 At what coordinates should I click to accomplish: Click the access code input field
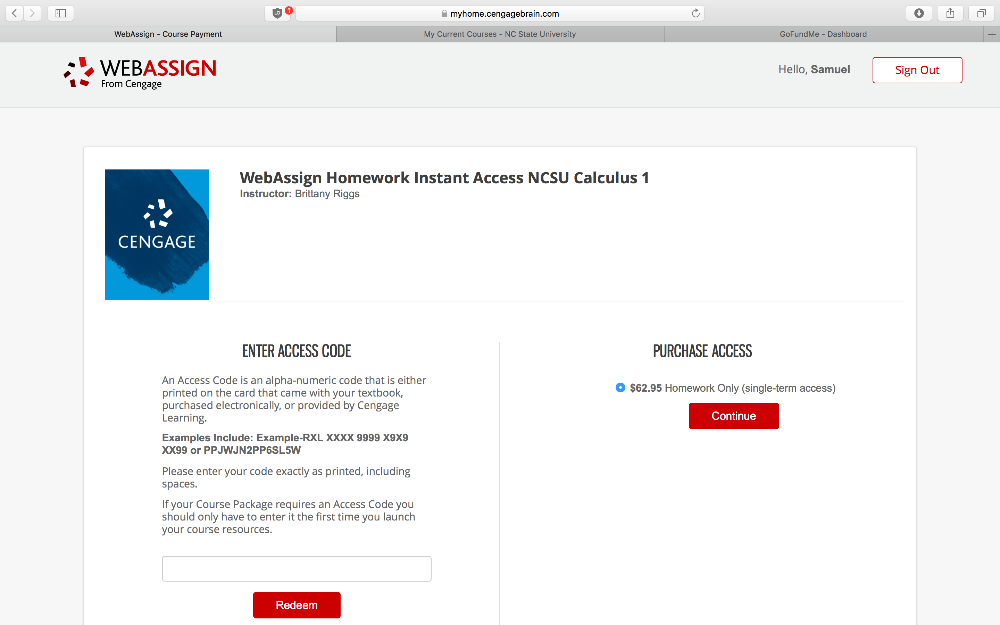[x=297, y=569]
